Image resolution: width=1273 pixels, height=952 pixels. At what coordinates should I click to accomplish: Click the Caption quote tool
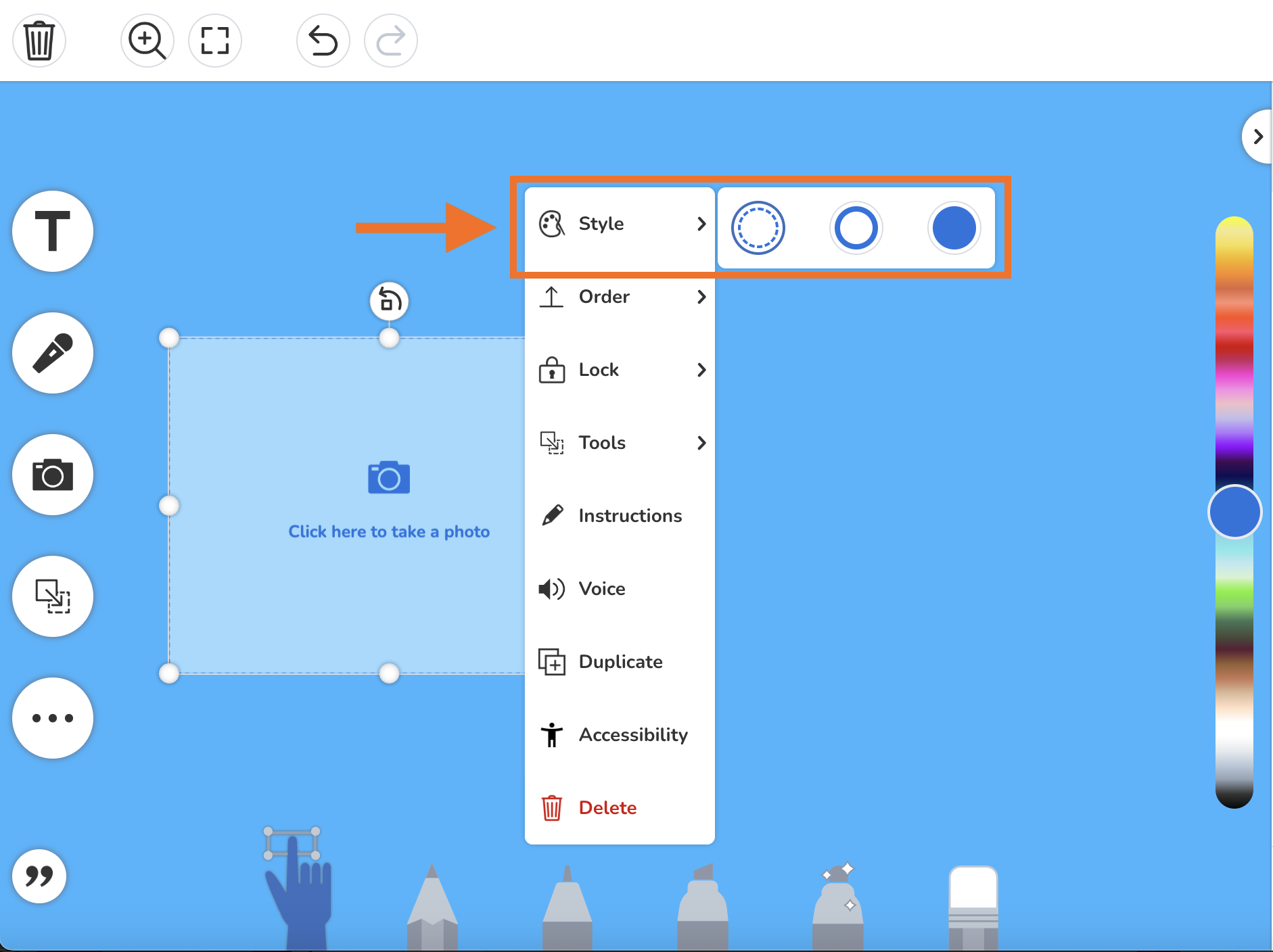(39, 877)
